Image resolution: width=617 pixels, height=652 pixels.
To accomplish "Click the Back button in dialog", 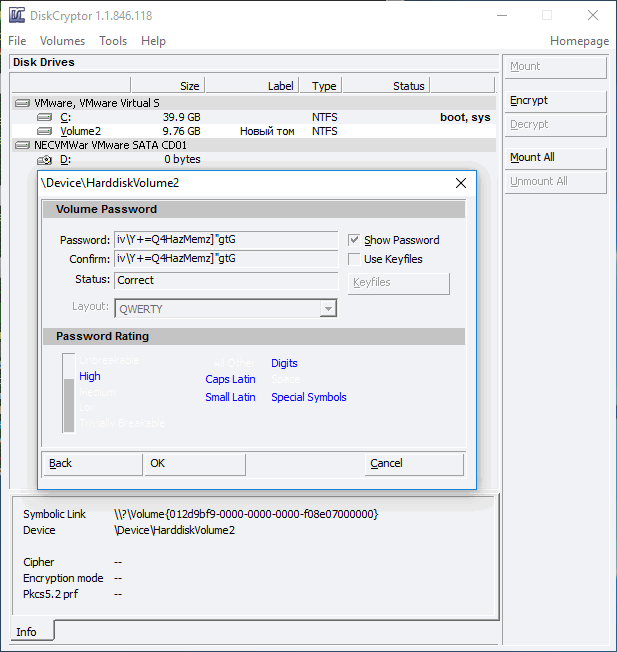I will pyautogui.click(x=93, y=464).
